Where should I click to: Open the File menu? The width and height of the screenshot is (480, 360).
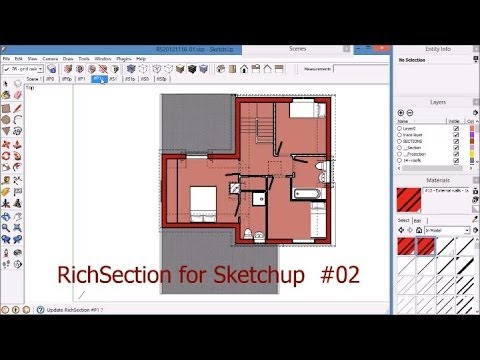click(x=6, y=59)
